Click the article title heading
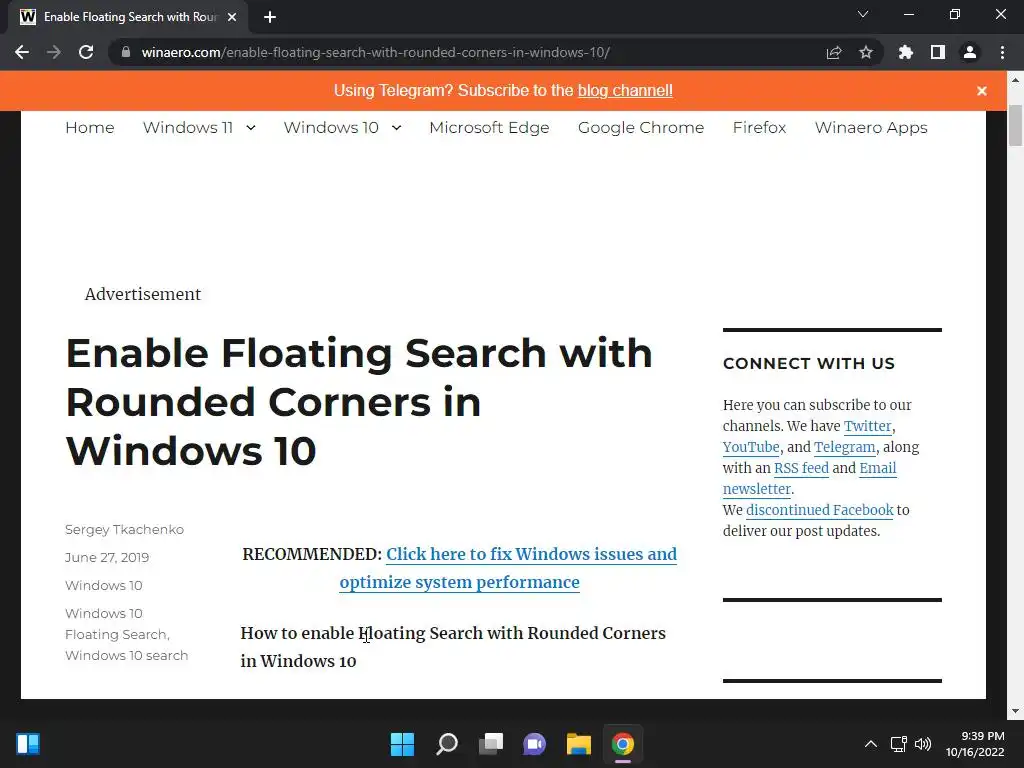The width and height of the screenshot is (1024, 768). [x=359, y=402]
